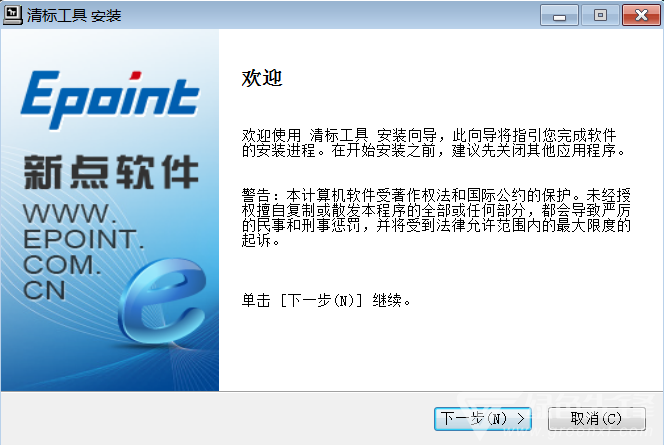Click the 欢迎使用 清标工具 安装向导 paragraph
The image size is (664, 445).
click(x=433, y=143)
